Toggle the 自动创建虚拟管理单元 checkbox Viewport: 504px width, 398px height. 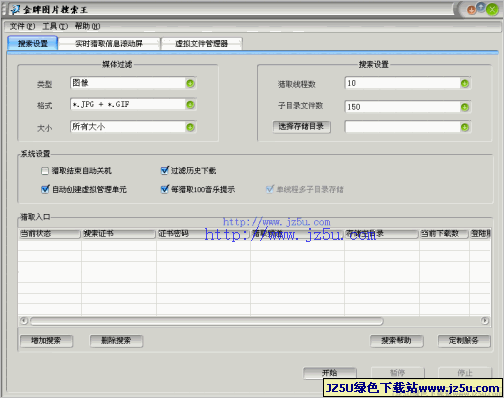point(45,189)
